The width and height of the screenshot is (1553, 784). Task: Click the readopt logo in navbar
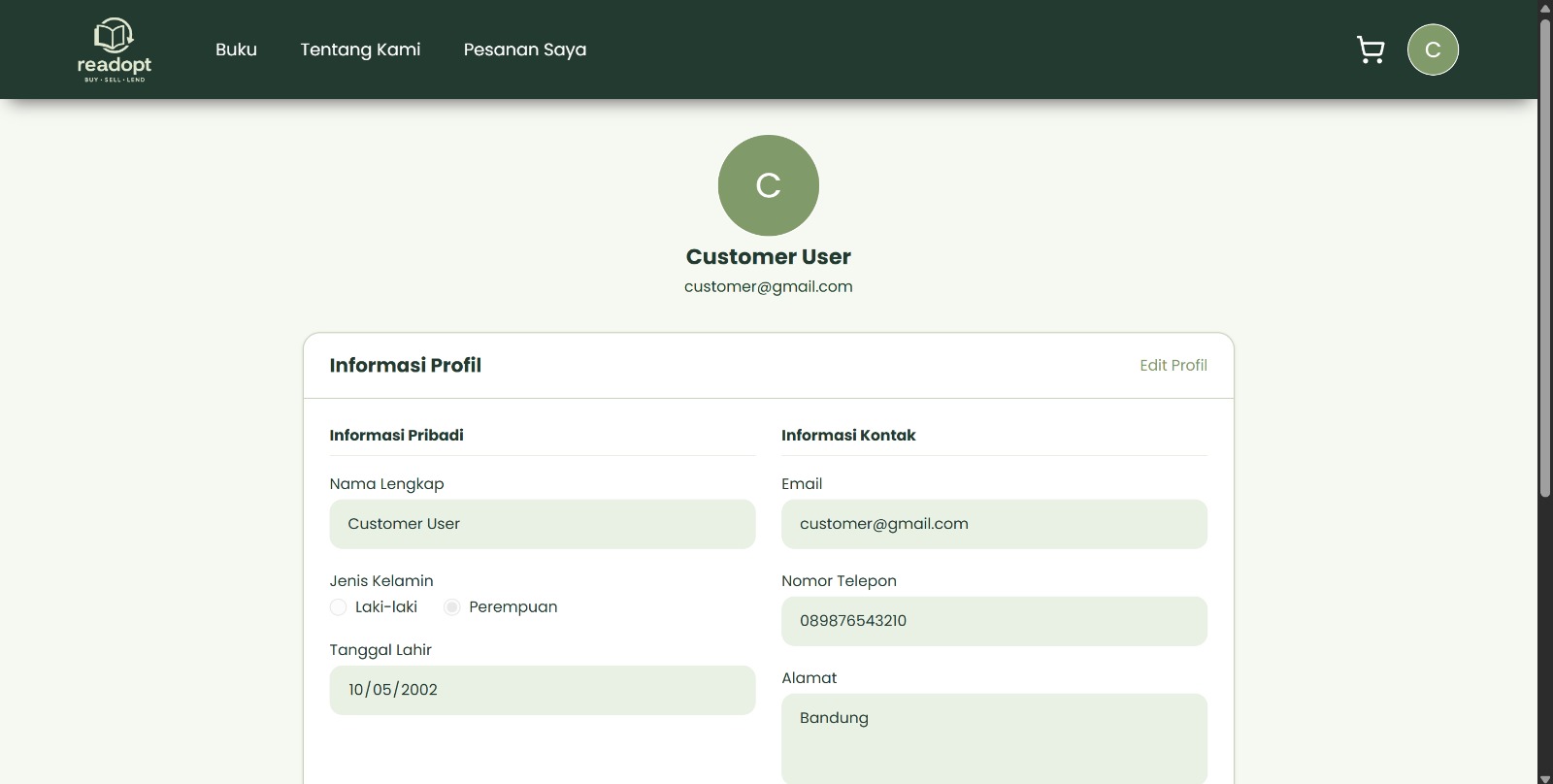coord(115,49)
